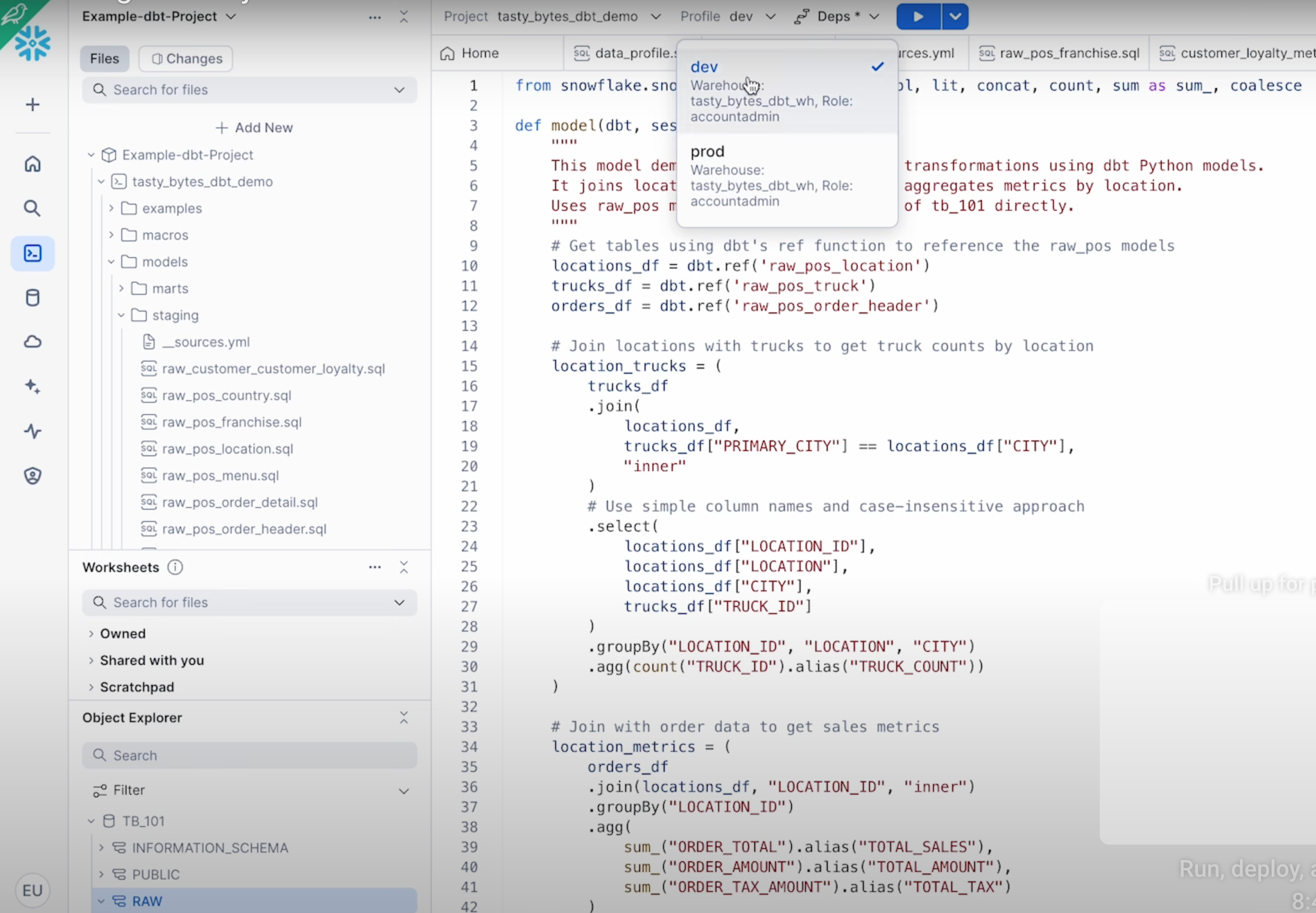1316x913 pixels.
Task: Open project file search filter chevron
Action: pos(400,90)
